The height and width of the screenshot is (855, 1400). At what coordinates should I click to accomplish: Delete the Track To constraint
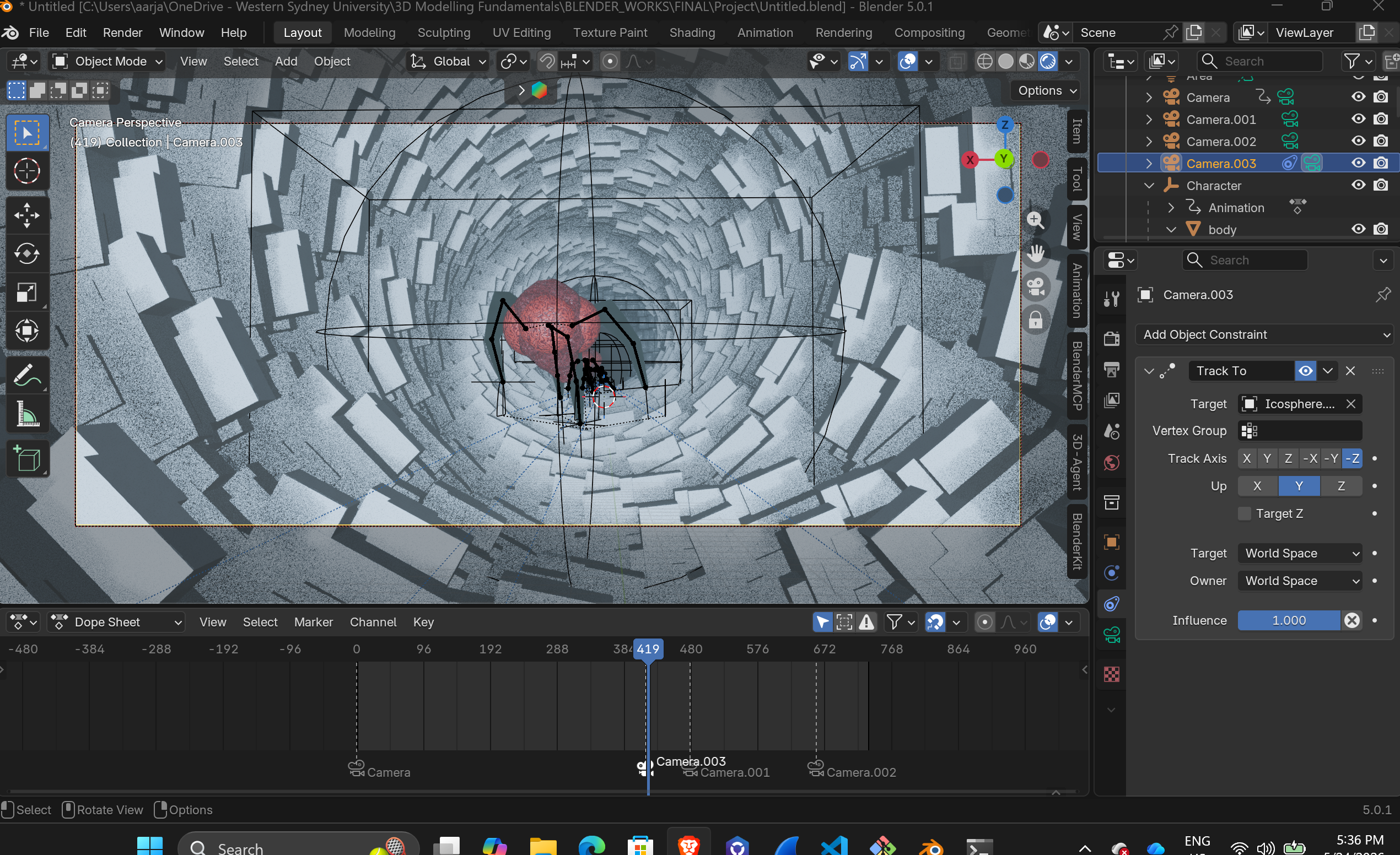click(x=1350, y=371)
